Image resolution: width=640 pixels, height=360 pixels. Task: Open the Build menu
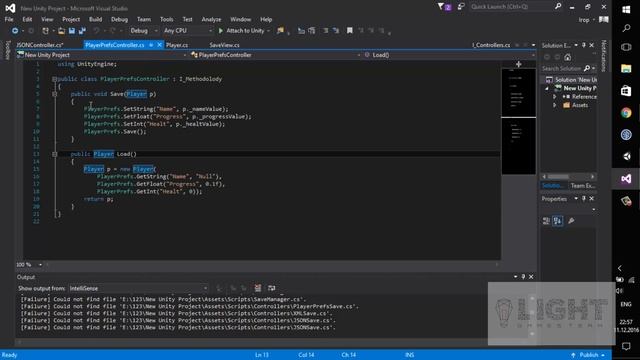click(96, 19)
